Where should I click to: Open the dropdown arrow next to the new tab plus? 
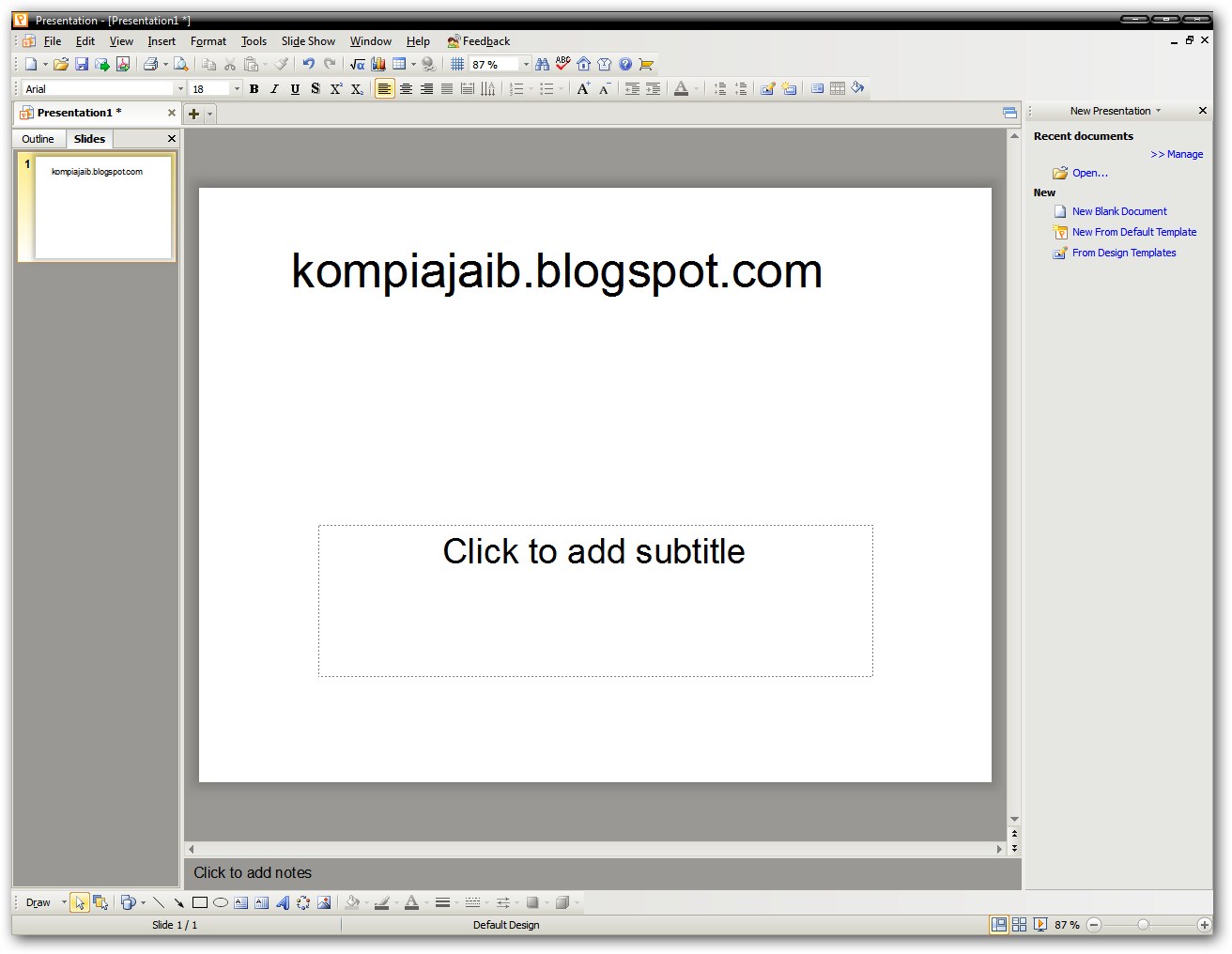[x=209, y=114]
